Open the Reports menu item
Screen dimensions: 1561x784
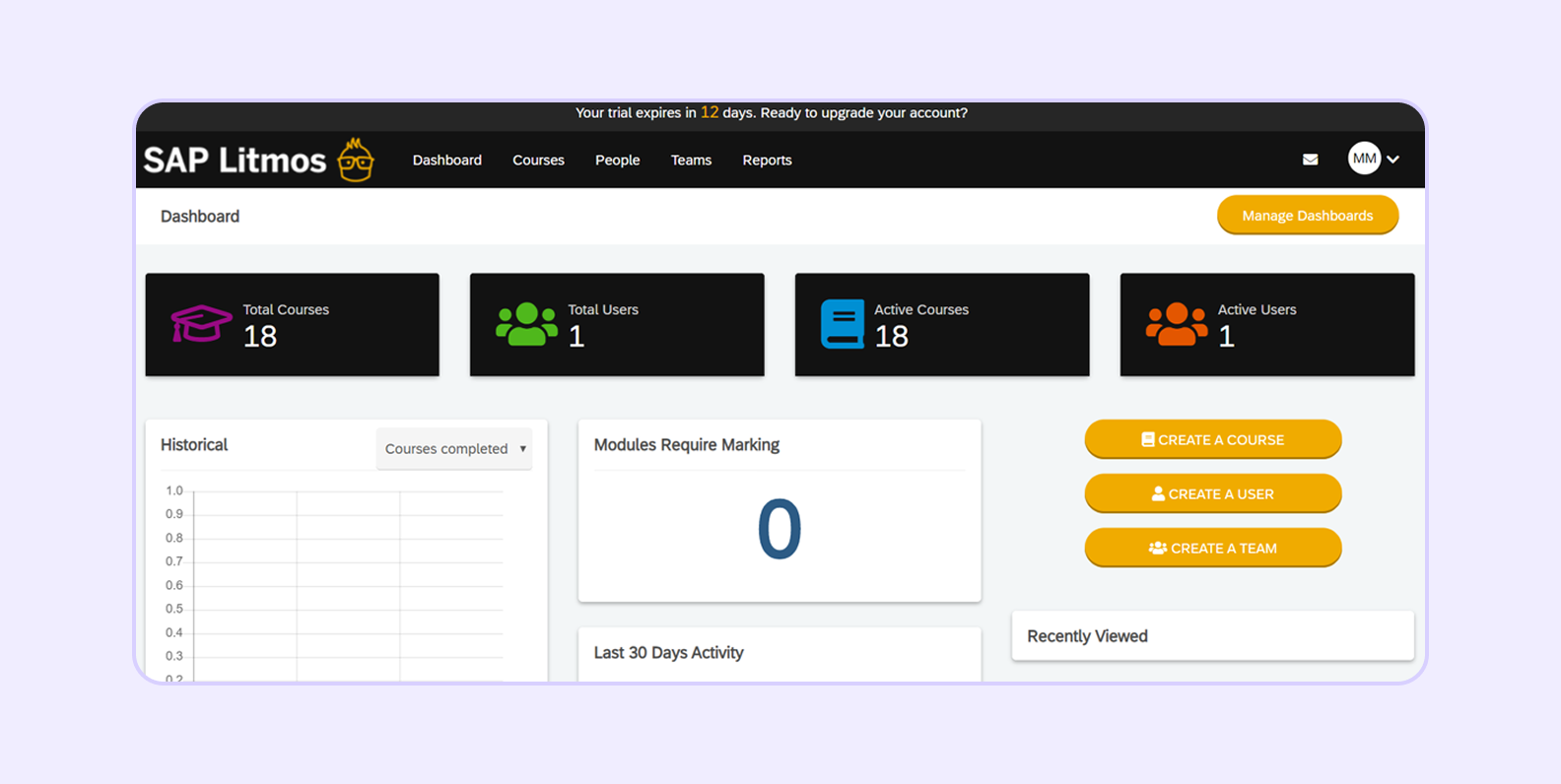(767, 160)
